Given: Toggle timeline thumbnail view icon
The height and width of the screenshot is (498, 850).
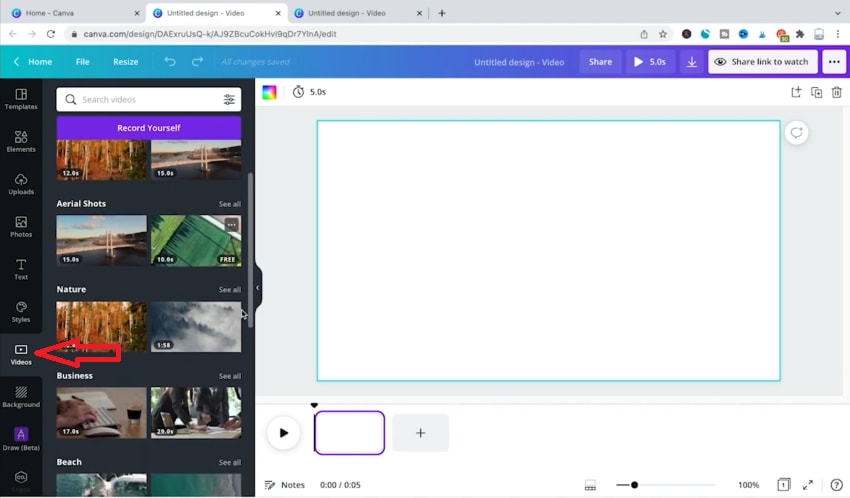Looking at the screenshot, I should tap(590, 485).
